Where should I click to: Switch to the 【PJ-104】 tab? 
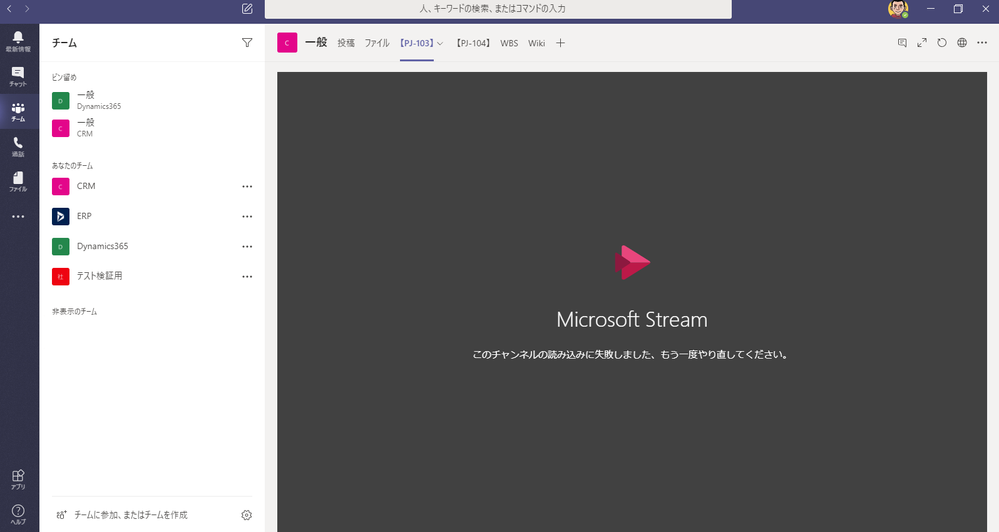pos(473,43)
